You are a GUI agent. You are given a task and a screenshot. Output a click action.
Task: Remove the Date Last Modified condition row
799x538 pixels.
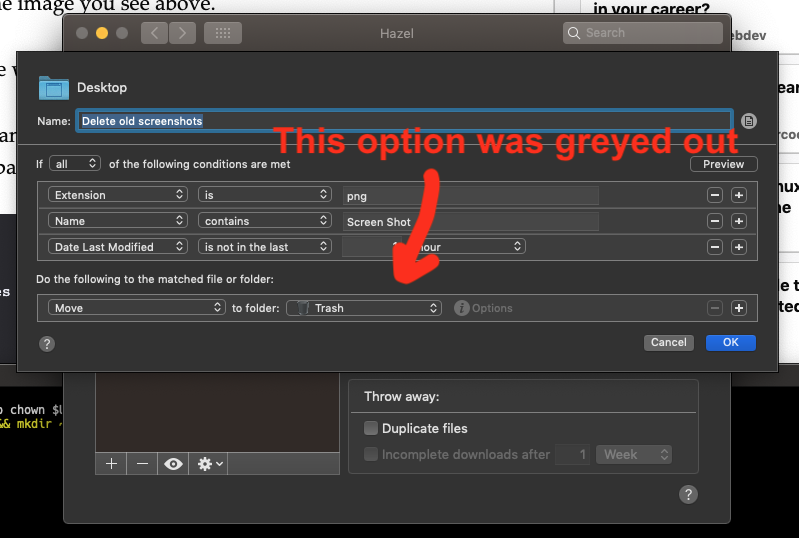pyautogui.click(x=715, y=247)
